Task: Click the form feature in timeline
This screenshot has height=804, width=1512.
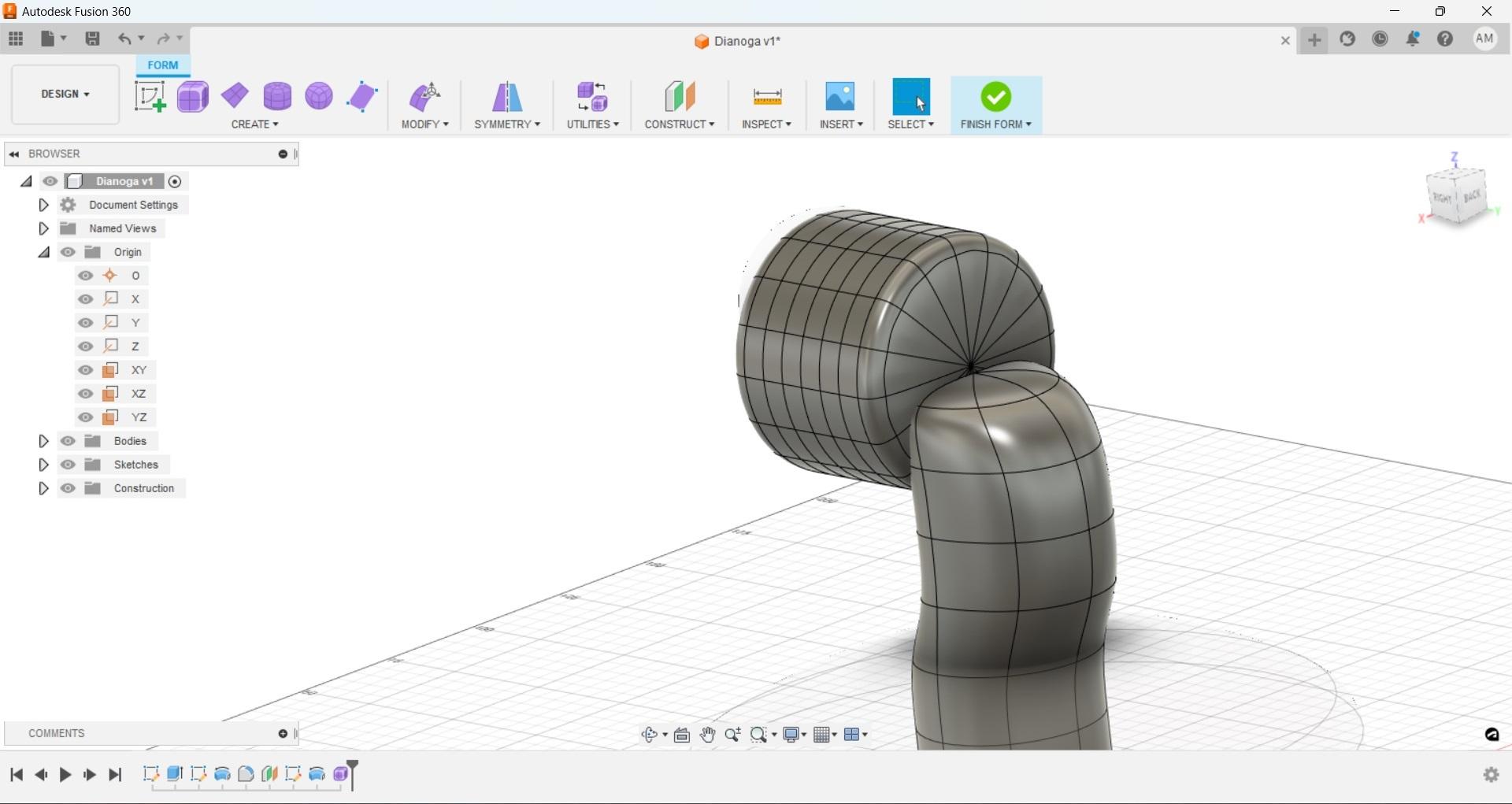Action: tap(341, 774)
